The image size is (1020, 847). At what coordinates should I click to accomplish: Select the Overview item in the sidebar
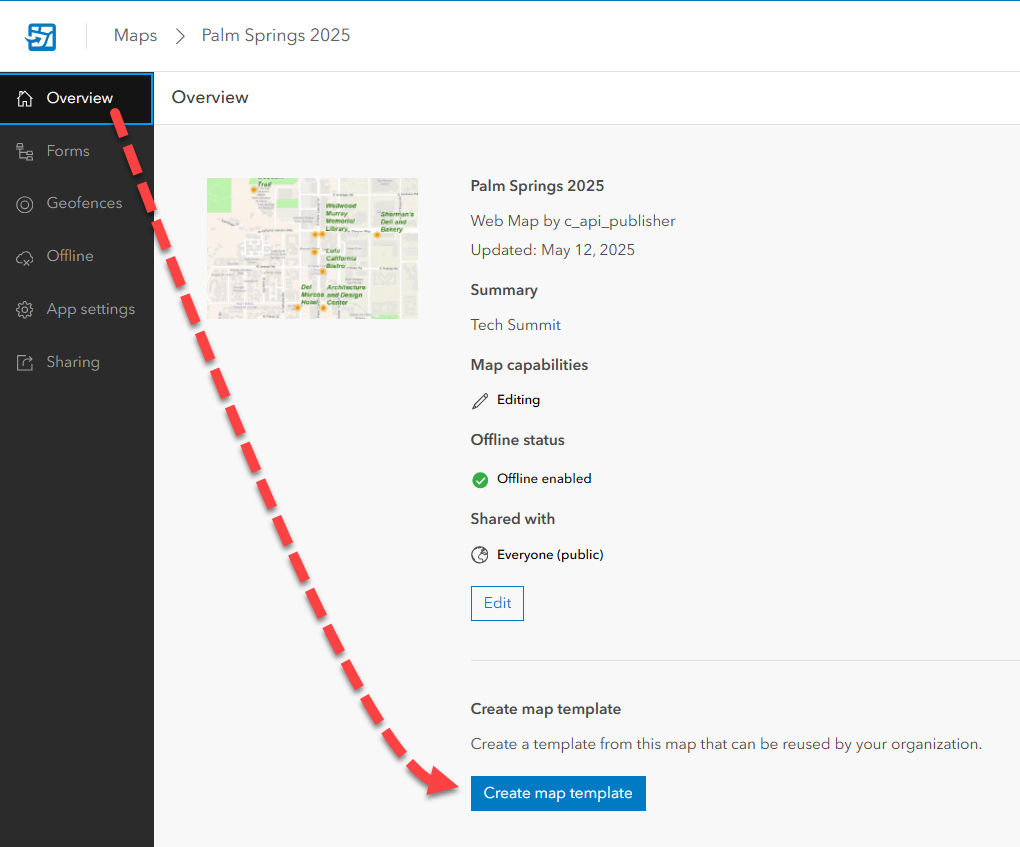78,97
